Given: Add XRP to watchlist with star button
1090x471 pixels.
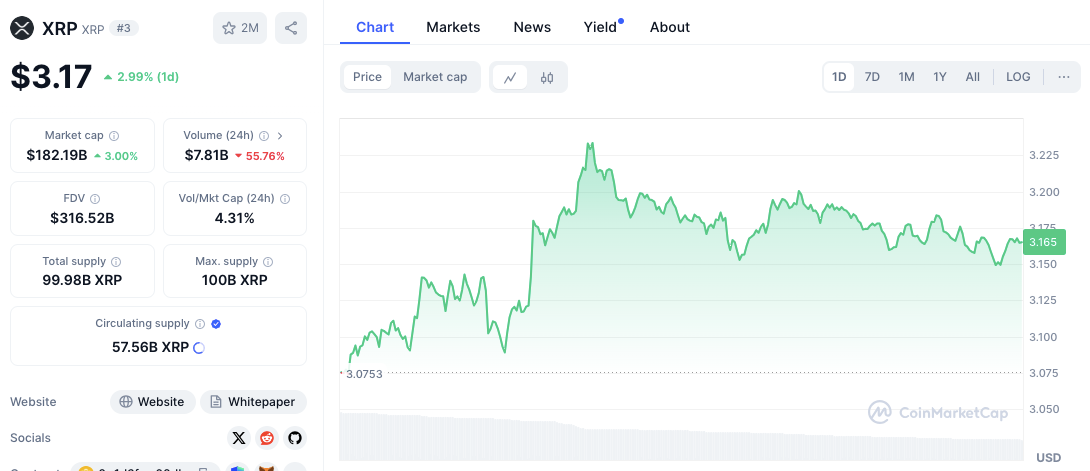Looking at the screenshot, I should [240, 28].
